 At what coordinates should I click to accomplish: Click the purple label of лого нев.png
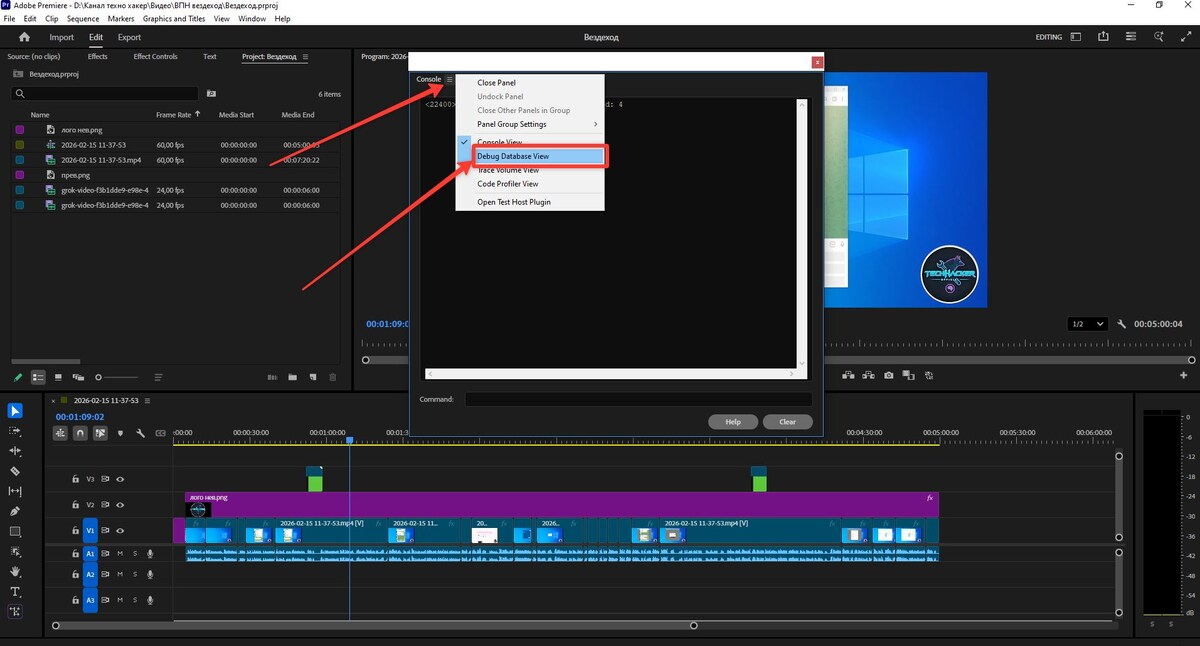tap(19, 130)
